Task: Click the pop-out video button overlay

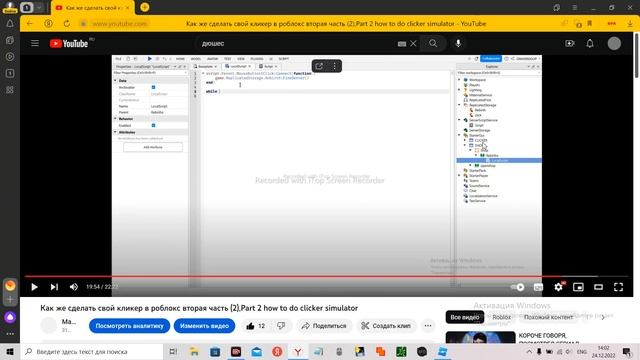Action: tap(319, 66)
